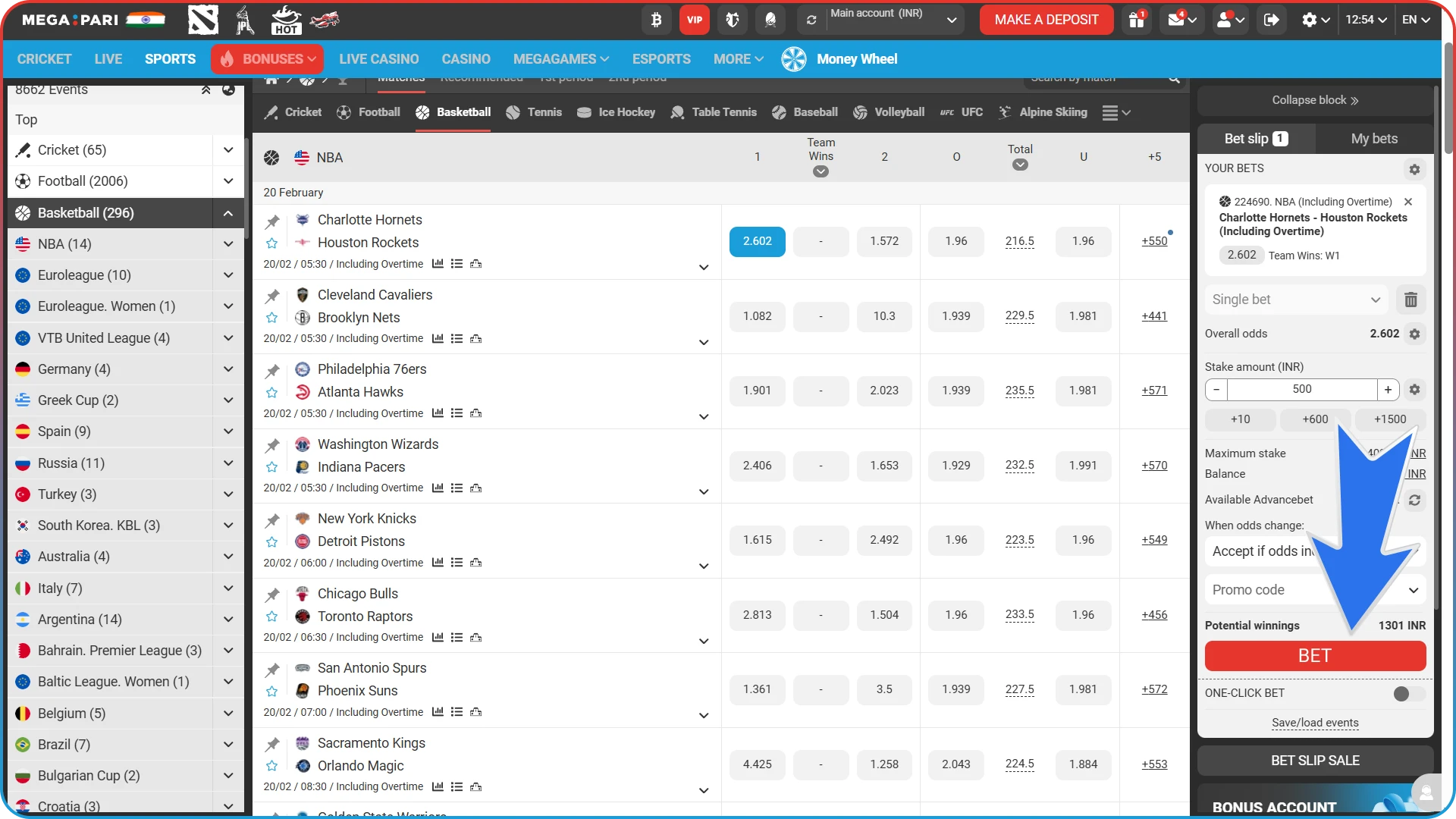Click the search magnifier icon
The width and height of the screenshot is (1456, 819).
coord(1173,78)
